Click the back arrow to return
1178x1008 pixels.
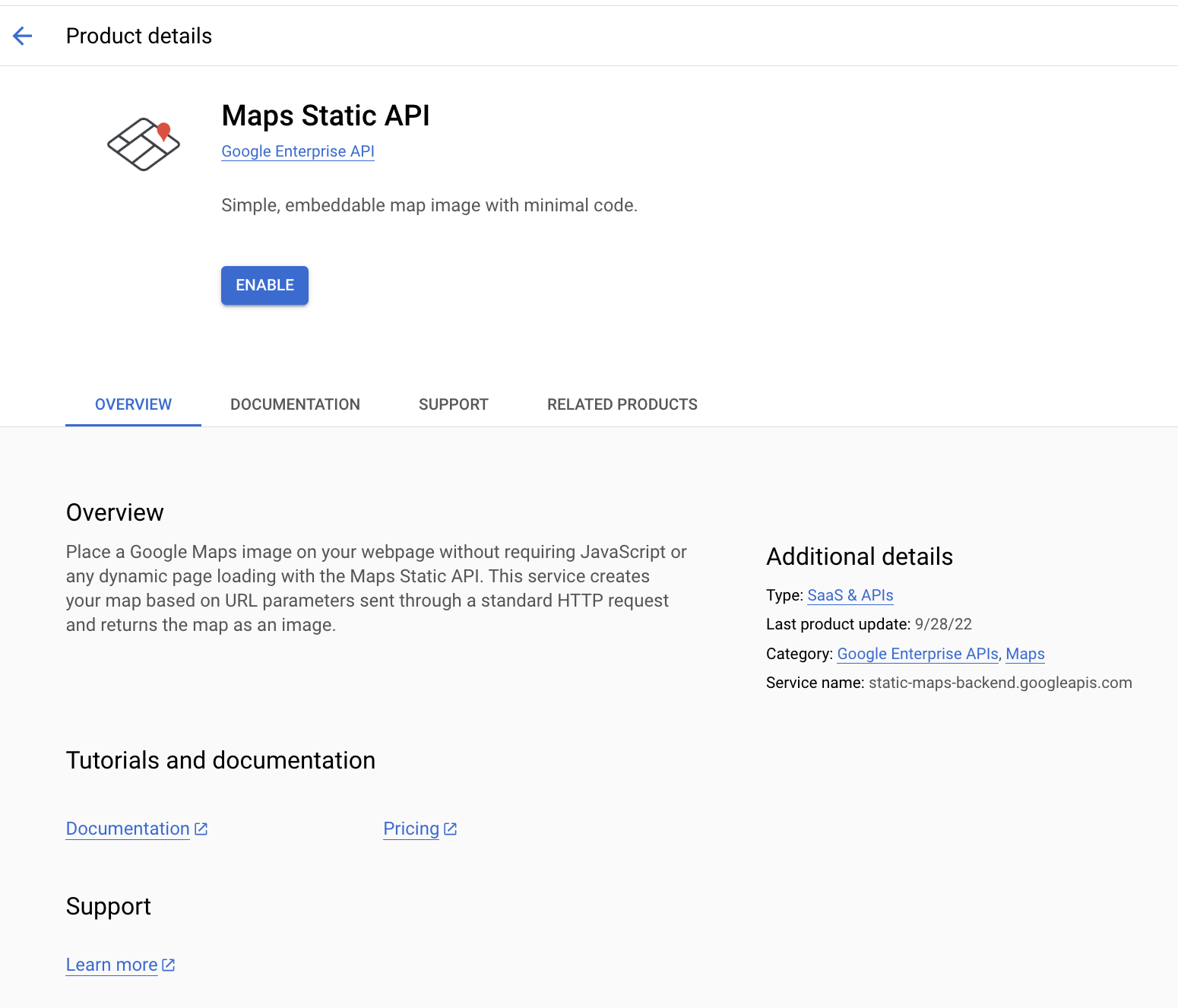point(23,36)
